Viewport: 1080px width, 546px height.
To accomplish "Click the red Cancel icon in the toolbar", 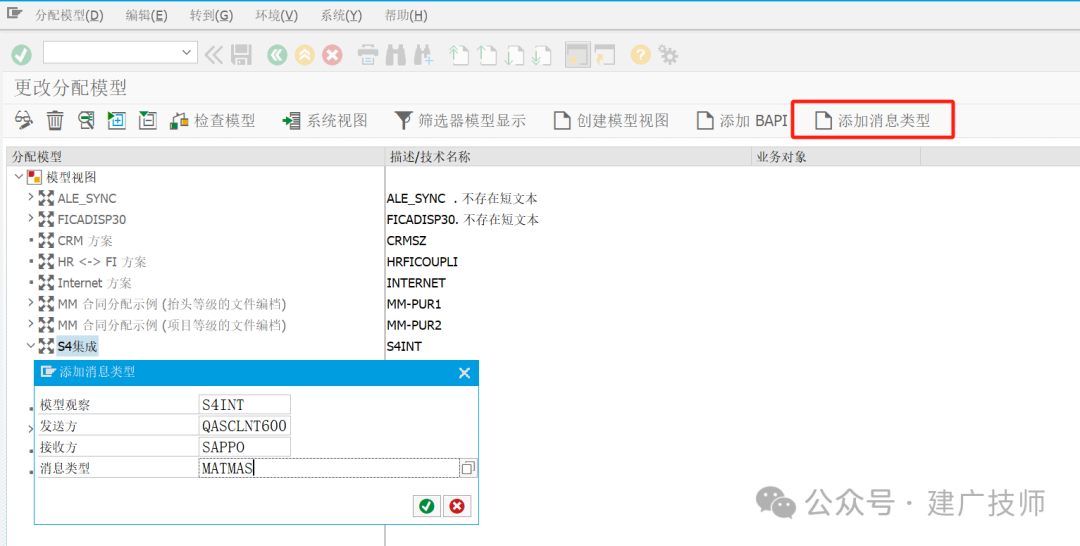I will coord(333,54).
